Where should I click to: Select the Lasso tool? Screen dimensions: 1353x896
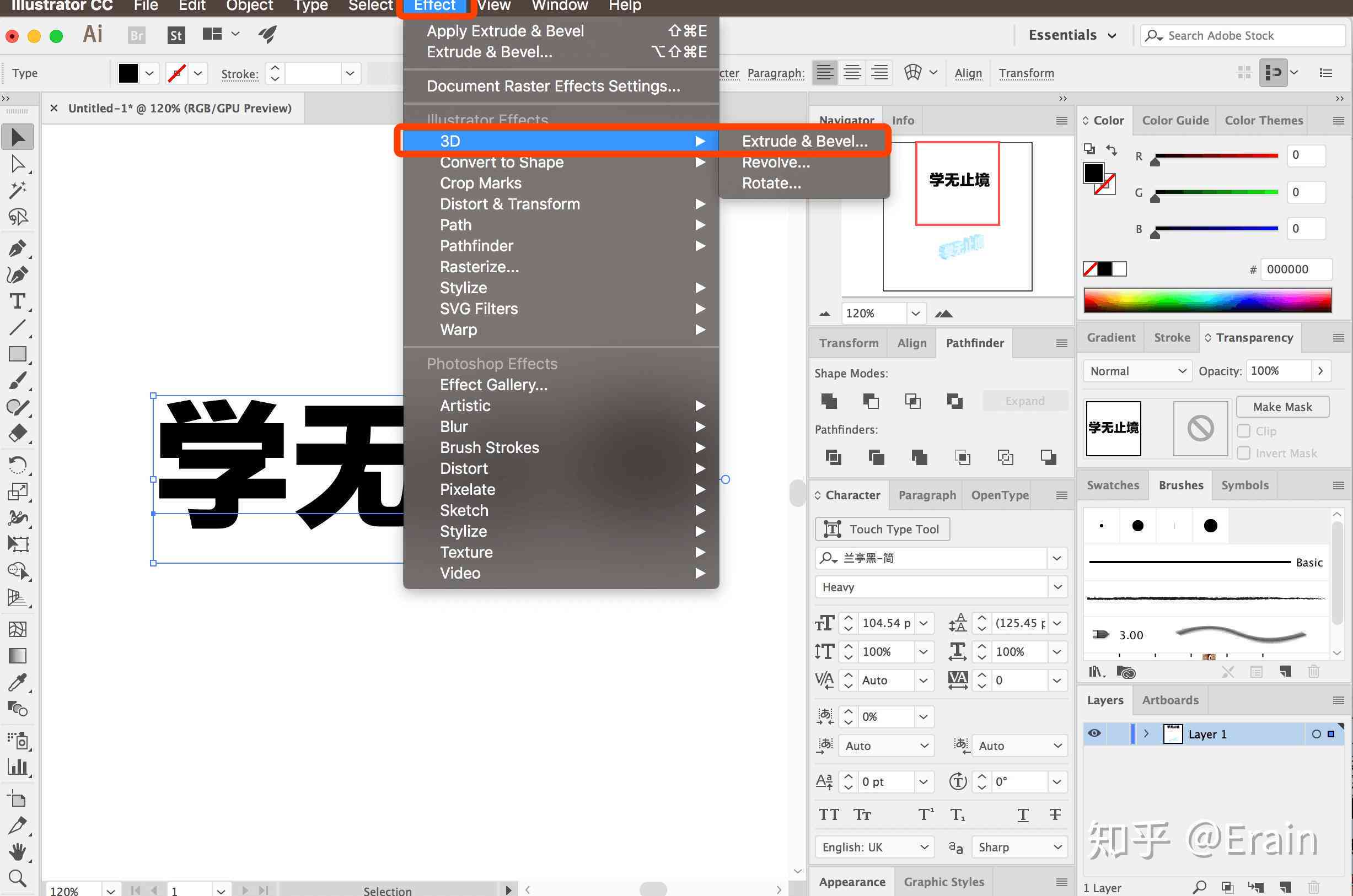click(18, 217)
